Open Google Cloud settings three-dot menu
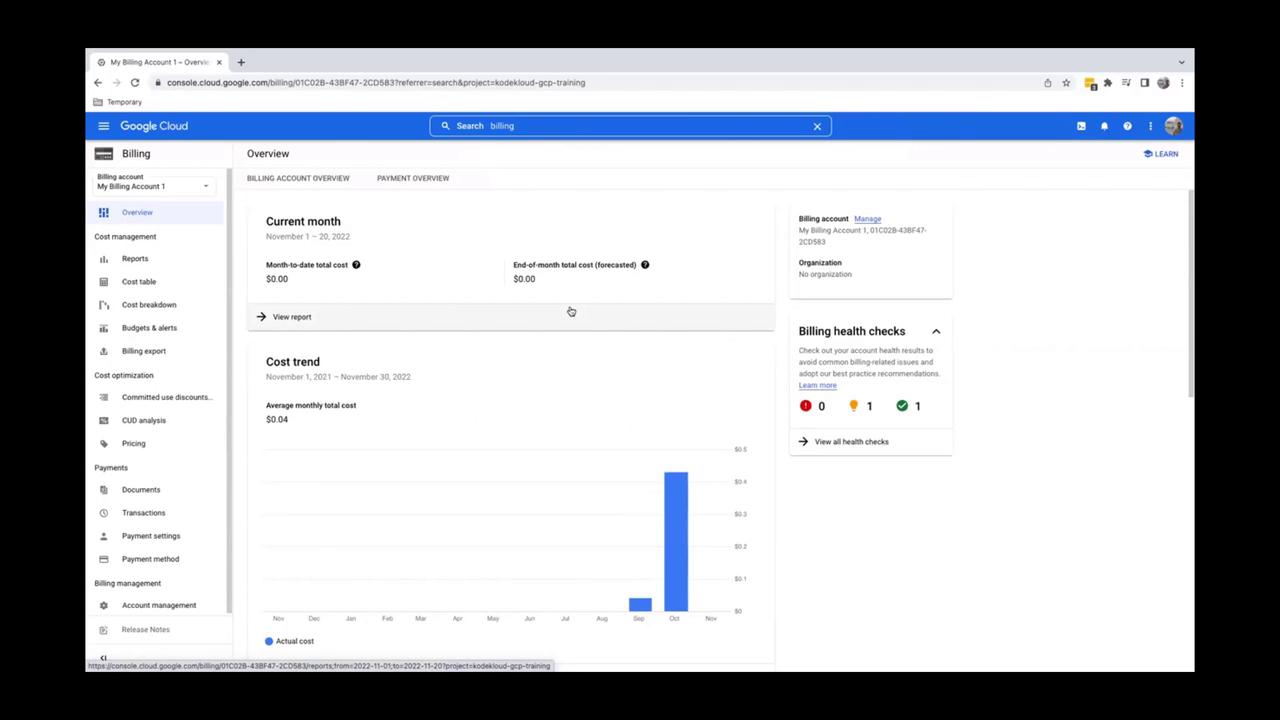Viewport: 1280px width, 720px height. pyautogui.click(x=1150, y=126)
